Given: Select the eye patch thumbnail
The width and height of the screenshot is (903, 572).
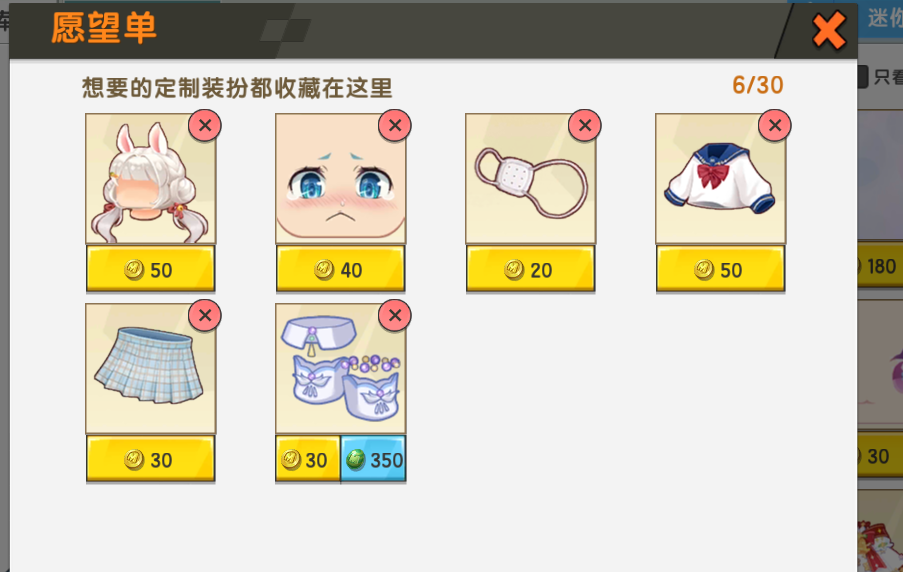Looking at the screenshot, I should click(530, 179).
